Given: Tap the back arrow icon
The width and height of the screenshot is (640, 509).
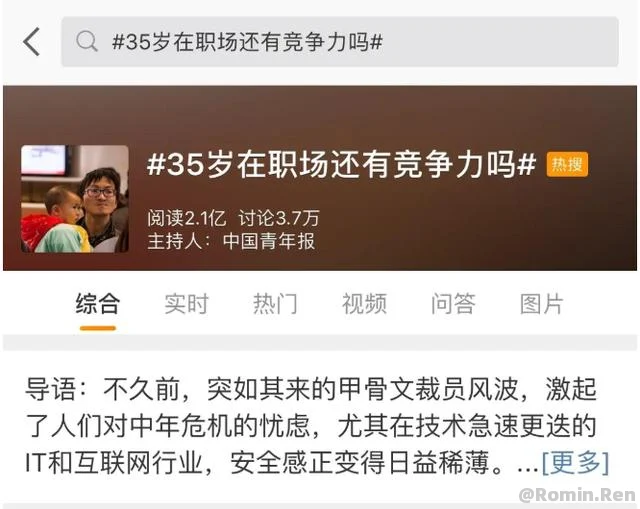Looking at the screenshot, I should 31,42.
